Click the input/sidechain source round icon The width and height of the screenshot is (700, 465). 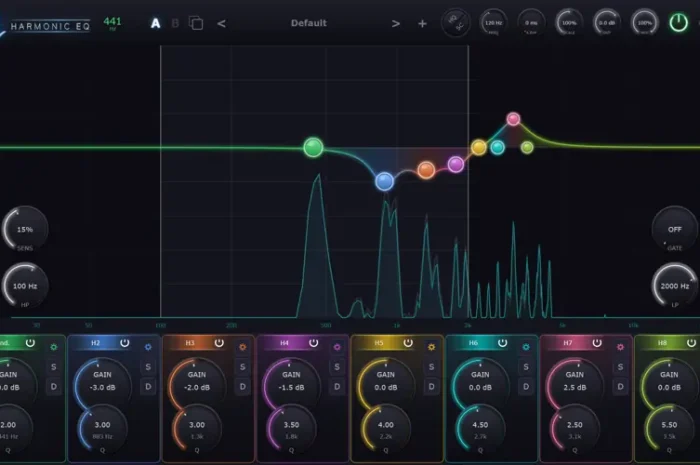[456, 23]
